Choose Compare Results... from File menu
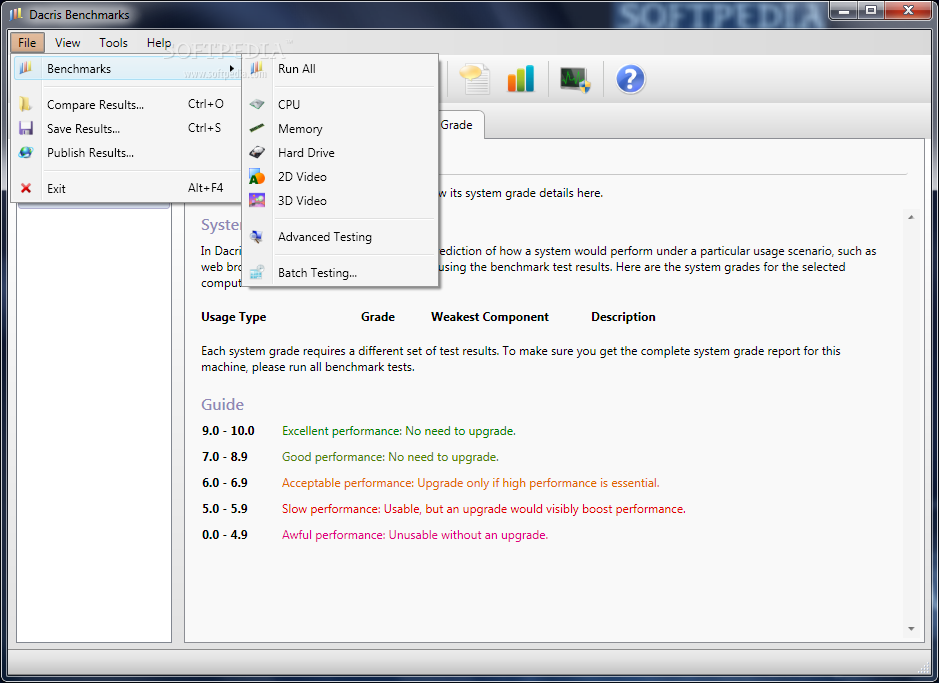939x683 pixels. pyautogui.click(x=127, y=104)
